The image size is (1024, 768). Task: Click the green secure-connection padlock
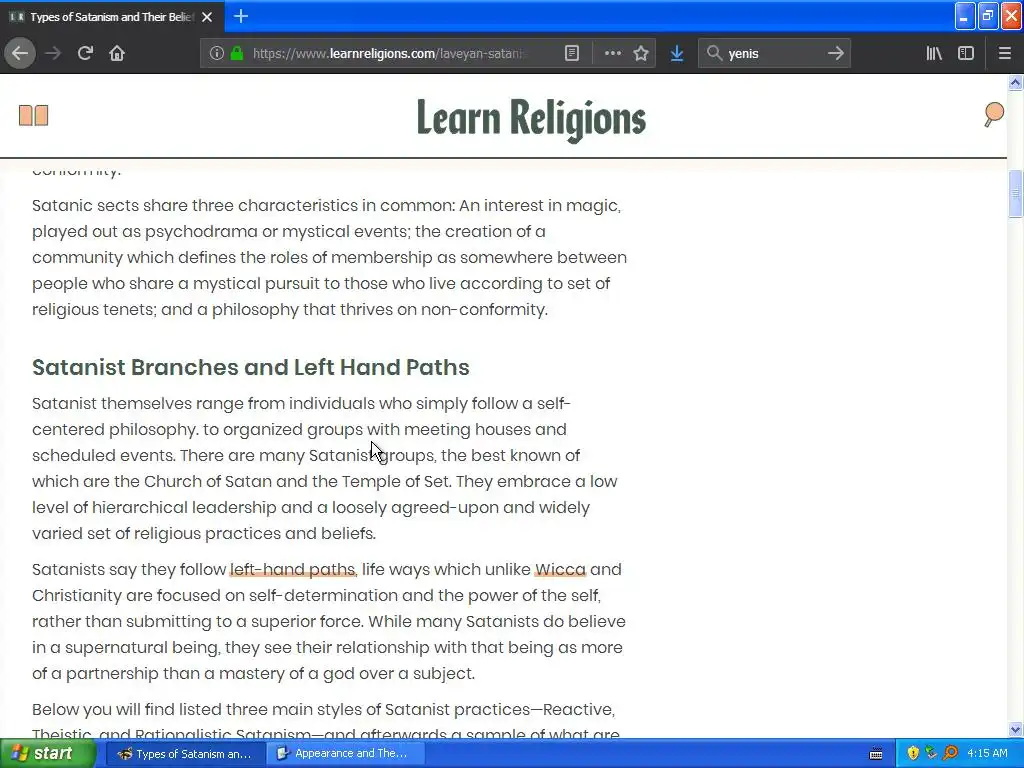236,54
